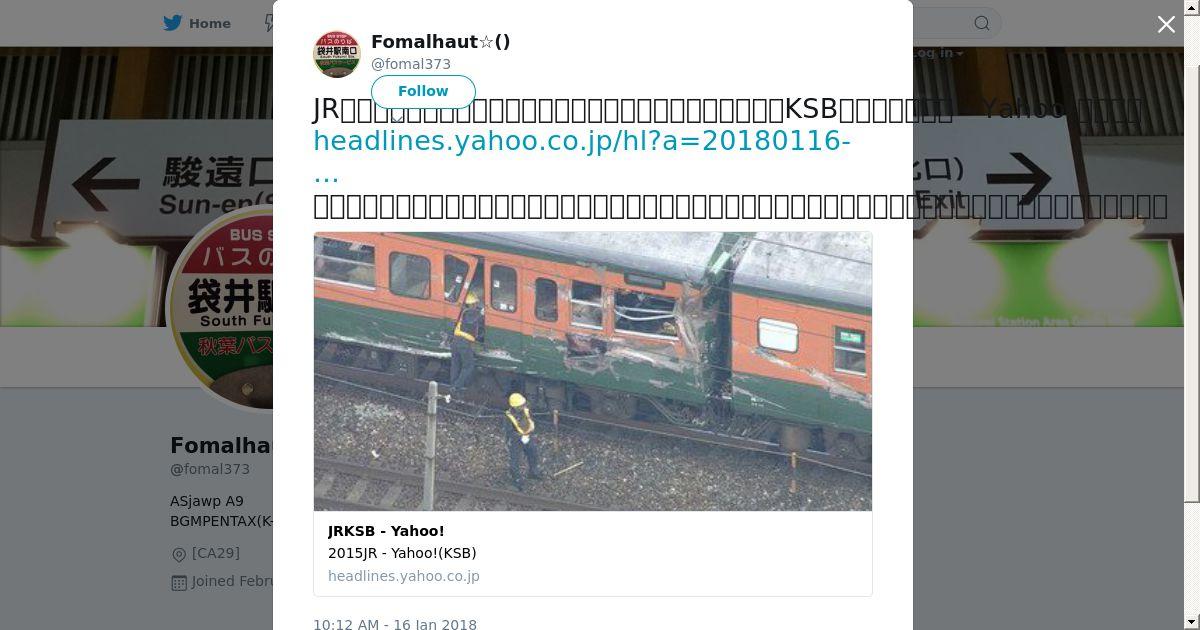Open the damaged orange train photo

[593, 371]
